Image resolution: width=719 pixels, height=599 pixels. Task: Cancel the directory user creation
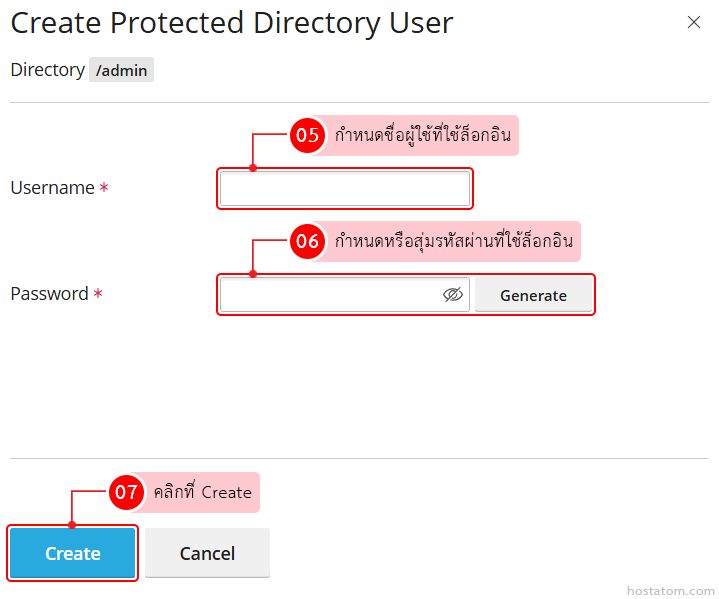(207, 553)
